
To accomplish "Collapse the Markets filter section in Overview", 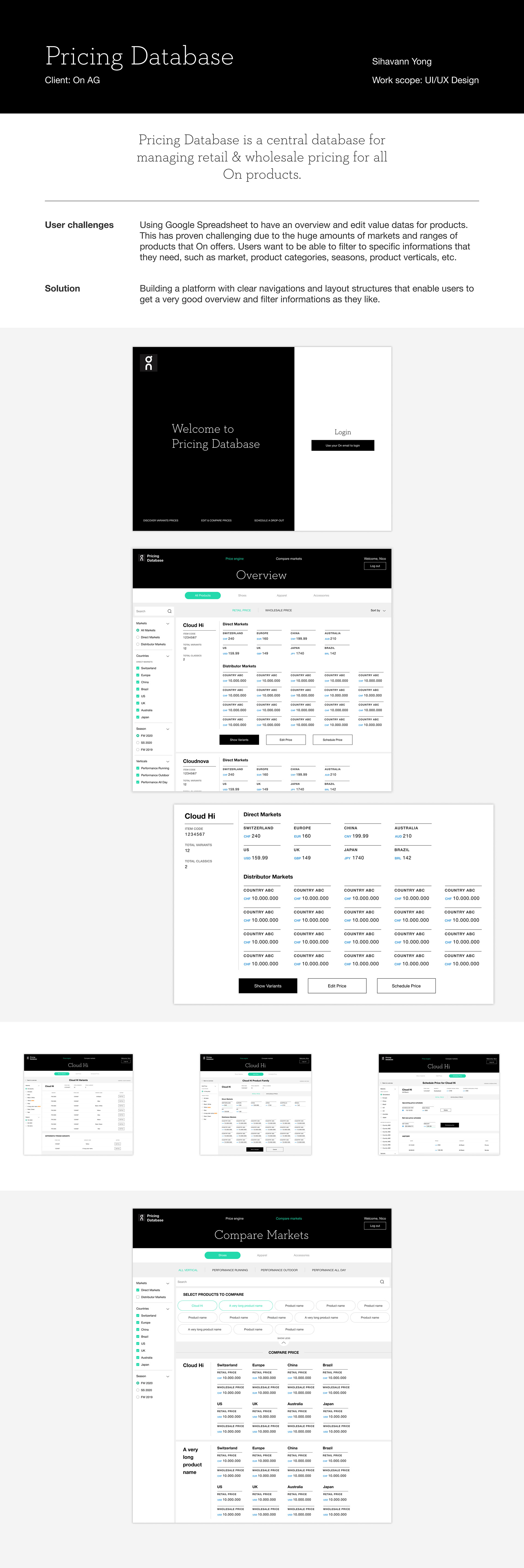I will pos(168,623).
